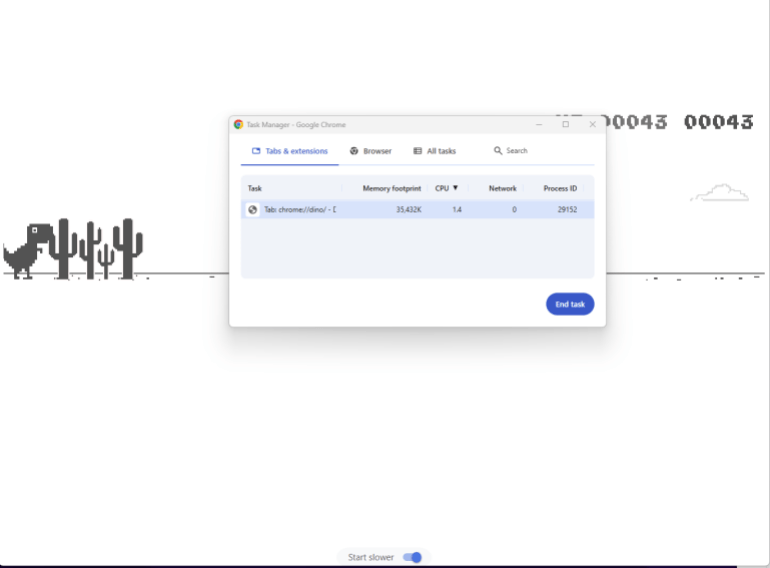
Task: Sort by the Process ID column header
Action: coord(560,189)
